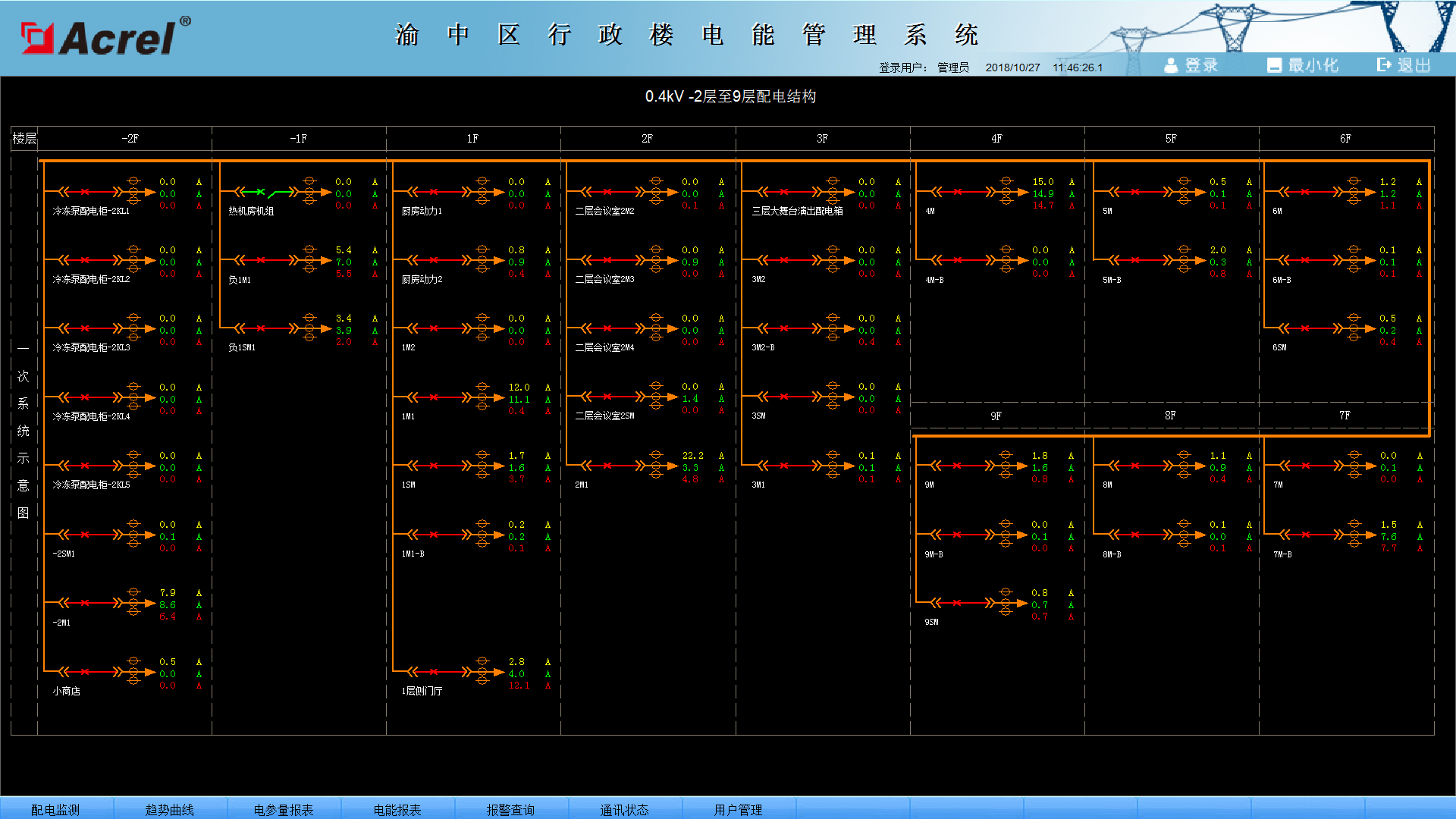Click the -2F floor column header
This screenshot has width=1456, height=819.
[130, 139]
